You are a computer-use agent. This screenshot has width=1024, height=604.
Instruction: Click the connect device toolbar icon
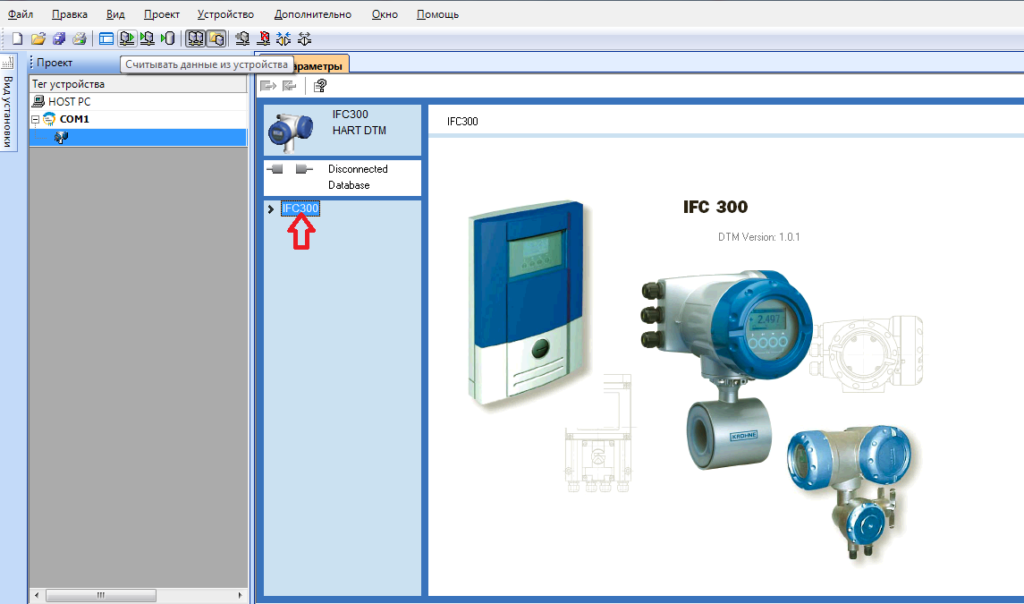pos(241,39)
